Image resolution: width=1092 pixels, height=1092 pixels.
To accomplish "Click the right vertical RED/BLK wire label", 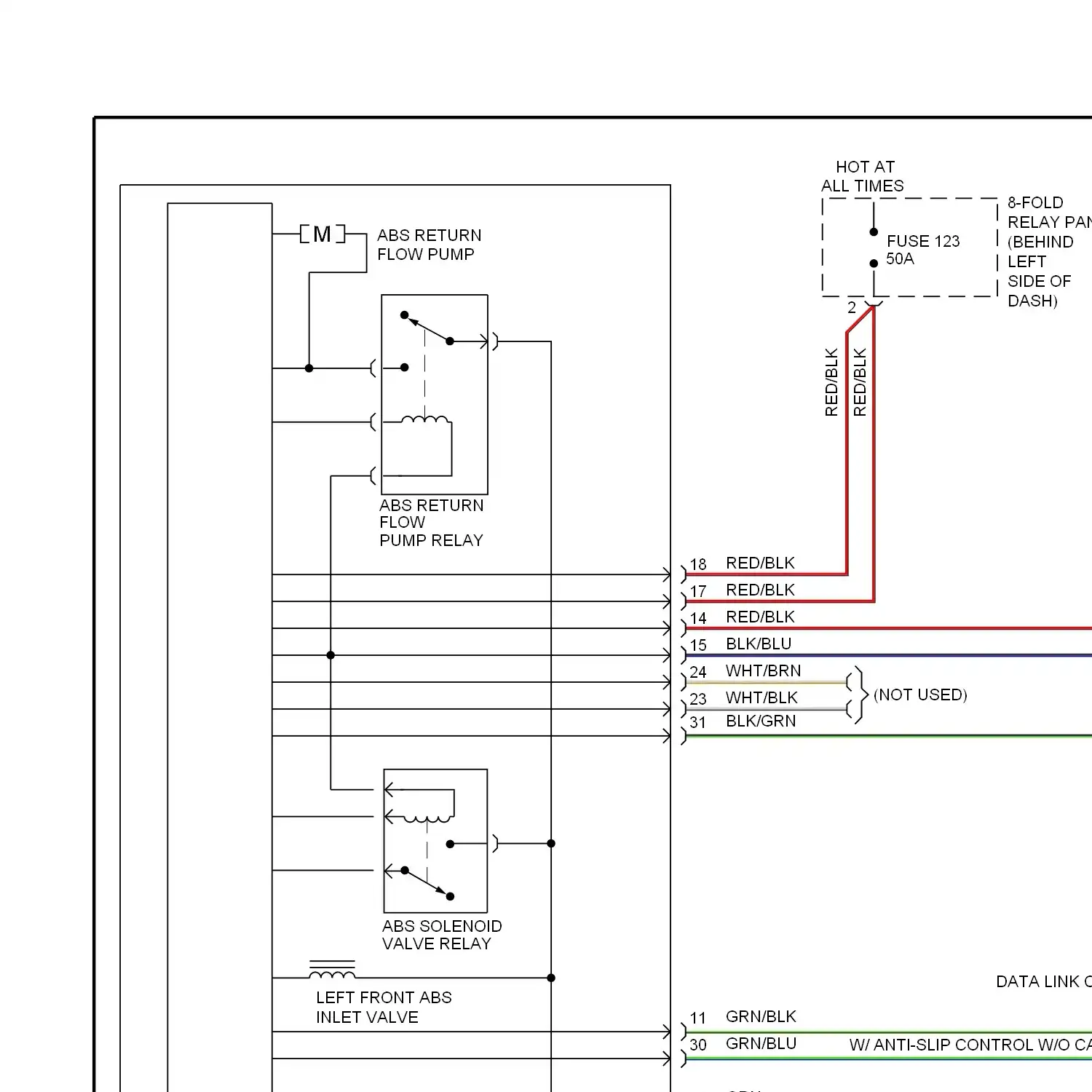I will [x=860, y=382].
